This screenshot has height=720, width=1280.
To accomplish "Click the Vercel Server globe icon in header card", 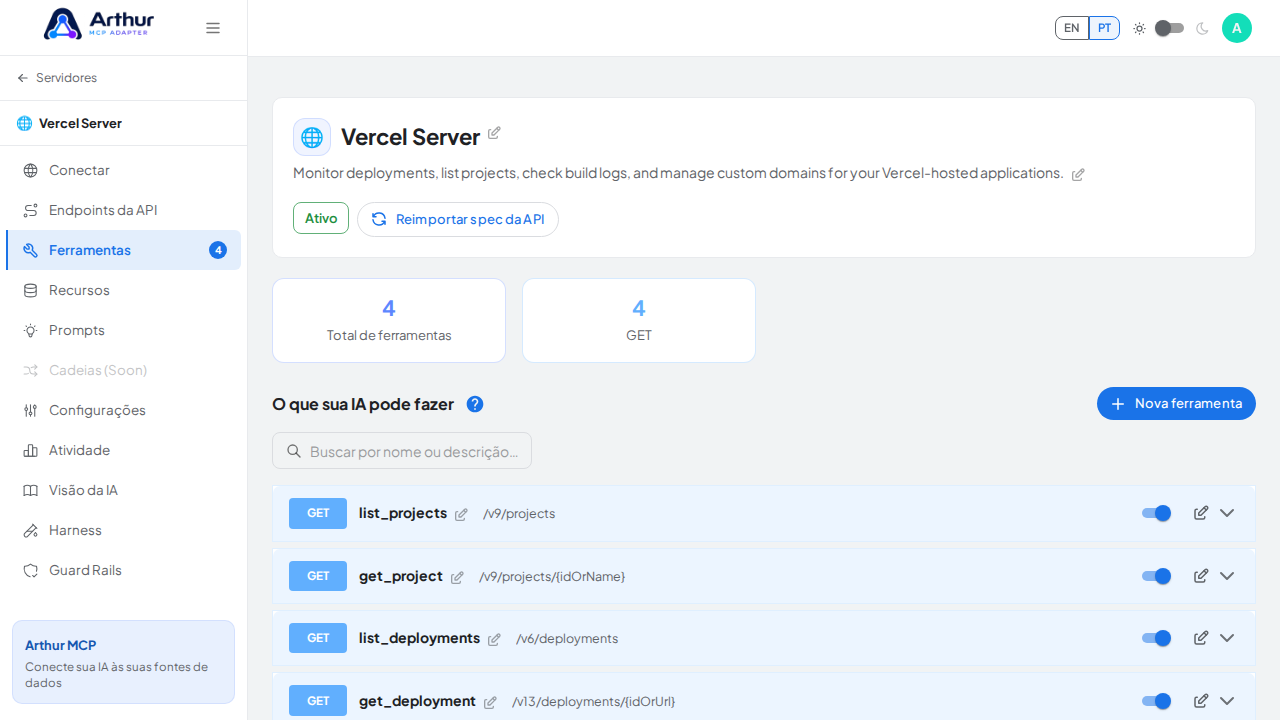I will (312, 137).
